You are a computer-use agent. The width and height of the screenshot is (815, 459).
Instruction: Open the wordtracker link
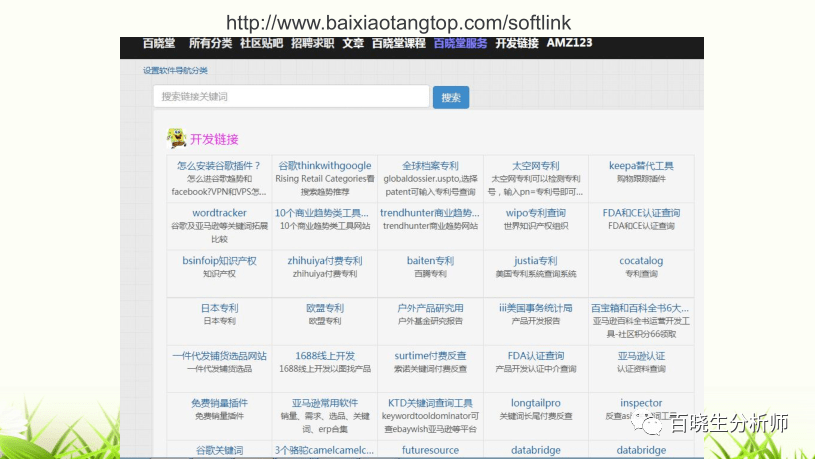coord(219,213)
